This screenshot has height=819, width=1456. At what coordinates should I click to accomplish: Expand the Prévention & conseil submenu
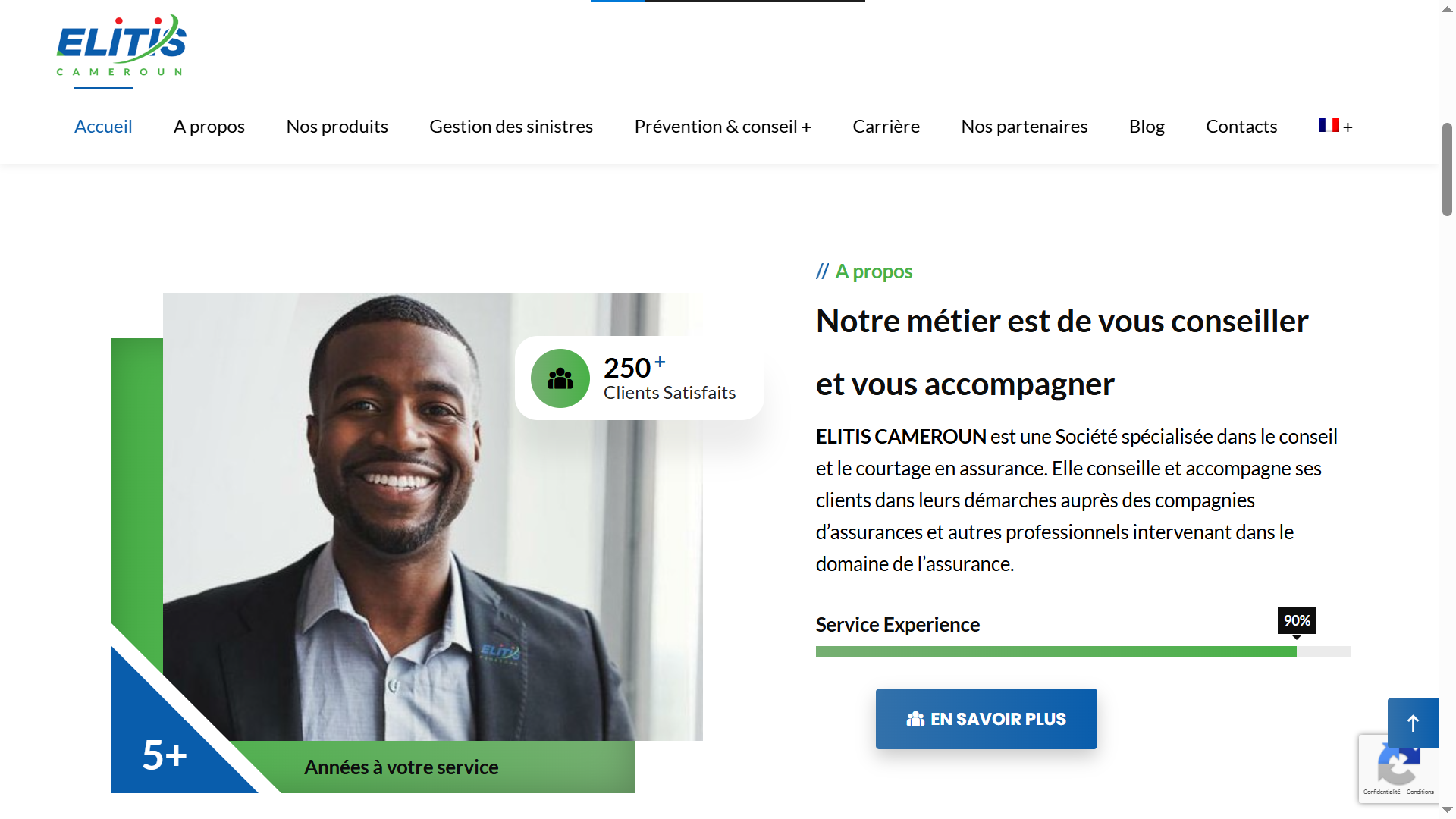point(806,127)
